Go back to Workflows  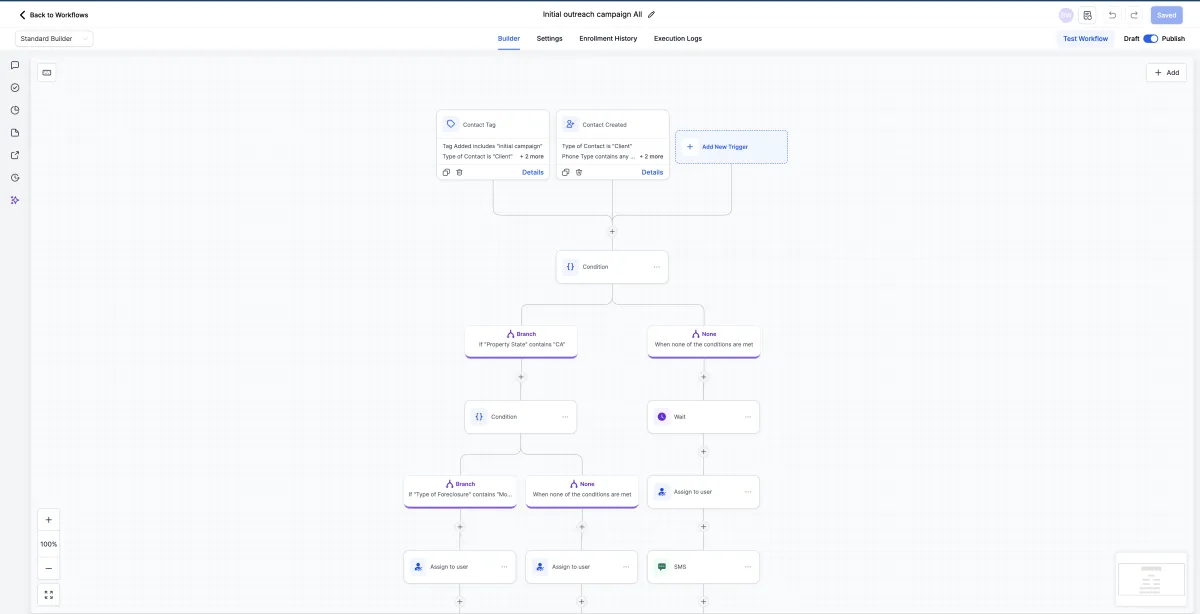(x=54, y=15)
